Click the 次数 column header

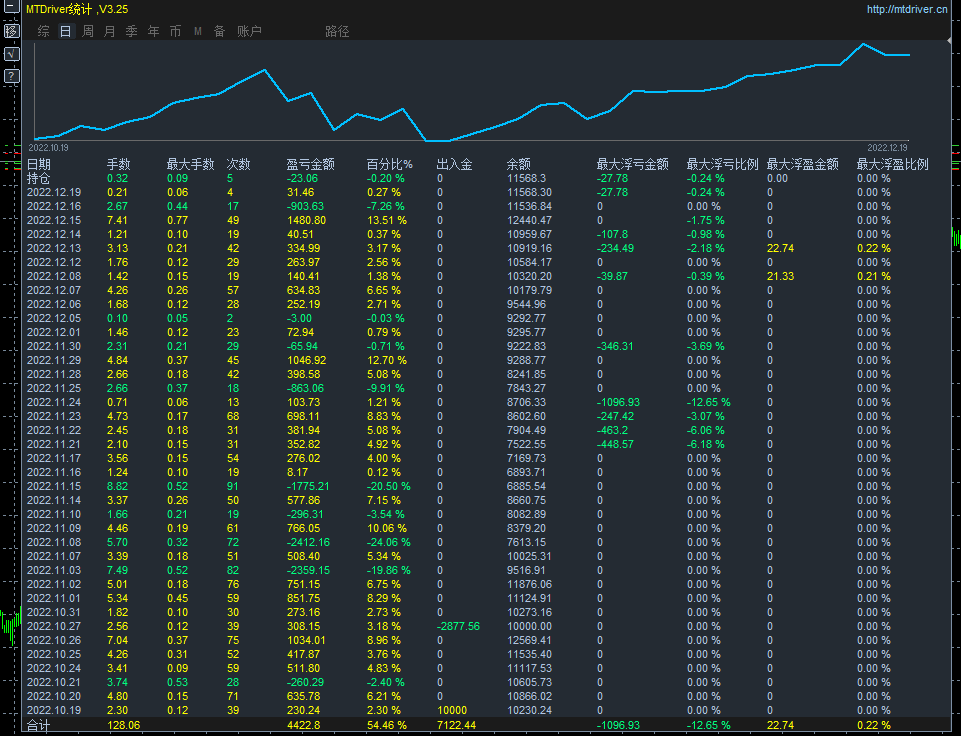pos(238,164)
